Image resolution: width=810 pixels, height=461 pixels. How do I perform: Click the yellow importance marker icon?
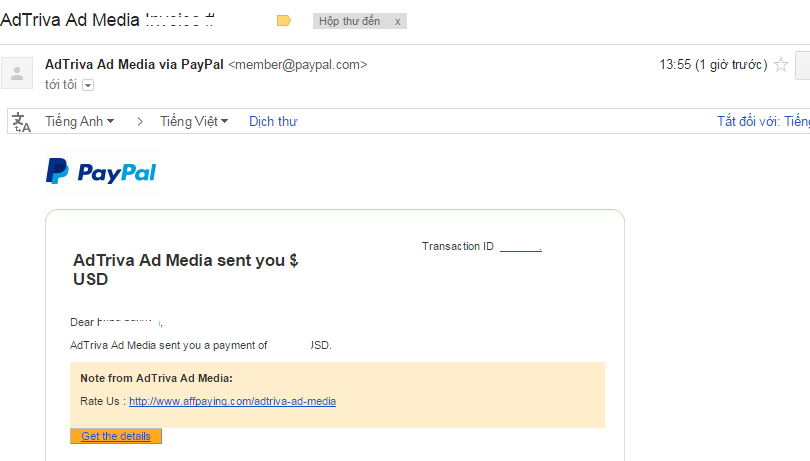[283, 20]
